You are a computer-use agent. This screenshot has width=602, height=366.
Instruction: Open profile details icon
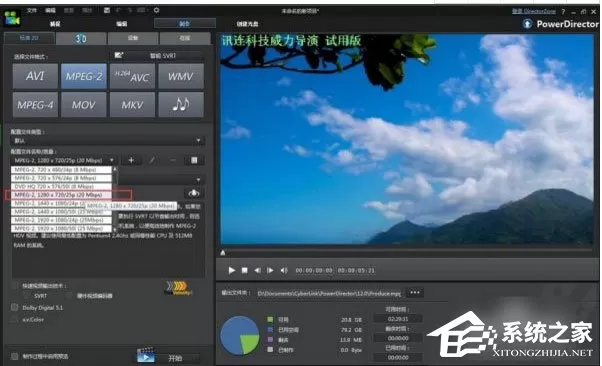pyautogui.click(x=194, y=160)
